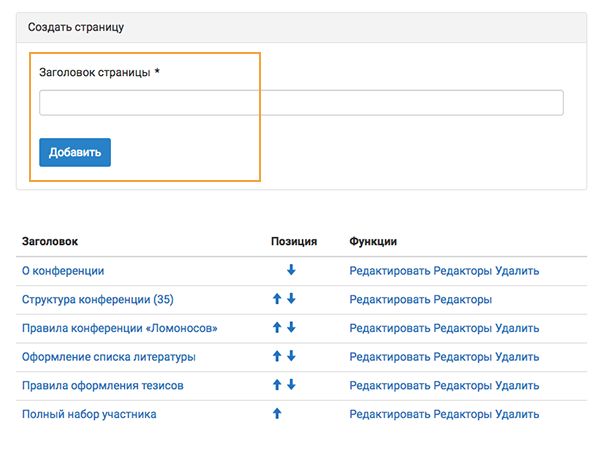Delete «Правила конференции «Ломоносов»» page
Viewport: 600px width, 449px height.
(517, 328)
